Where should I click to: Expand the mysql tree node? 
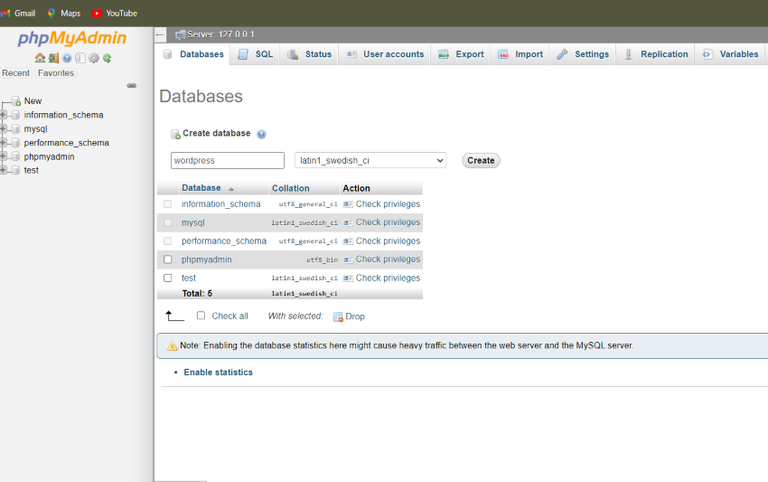click(x=3, y=129)
